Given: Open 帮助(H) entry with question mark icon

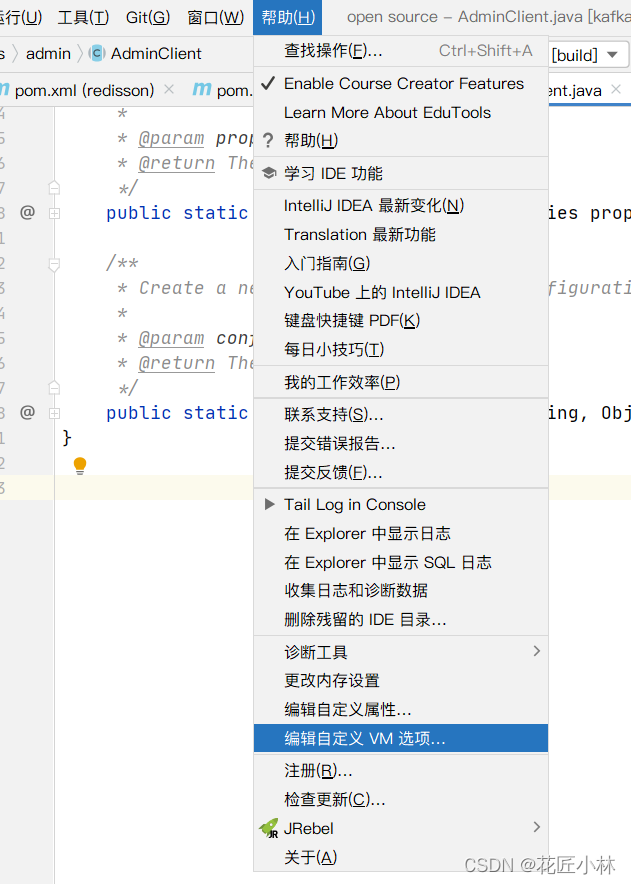Looking at the screenshot, I should 401,140.
